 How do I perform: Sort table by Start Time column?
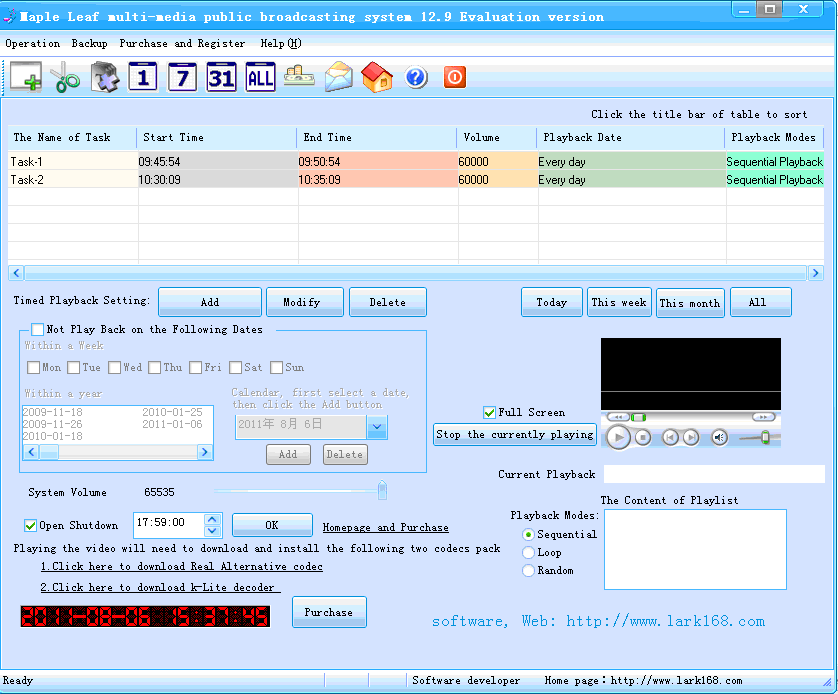[216, 137]
